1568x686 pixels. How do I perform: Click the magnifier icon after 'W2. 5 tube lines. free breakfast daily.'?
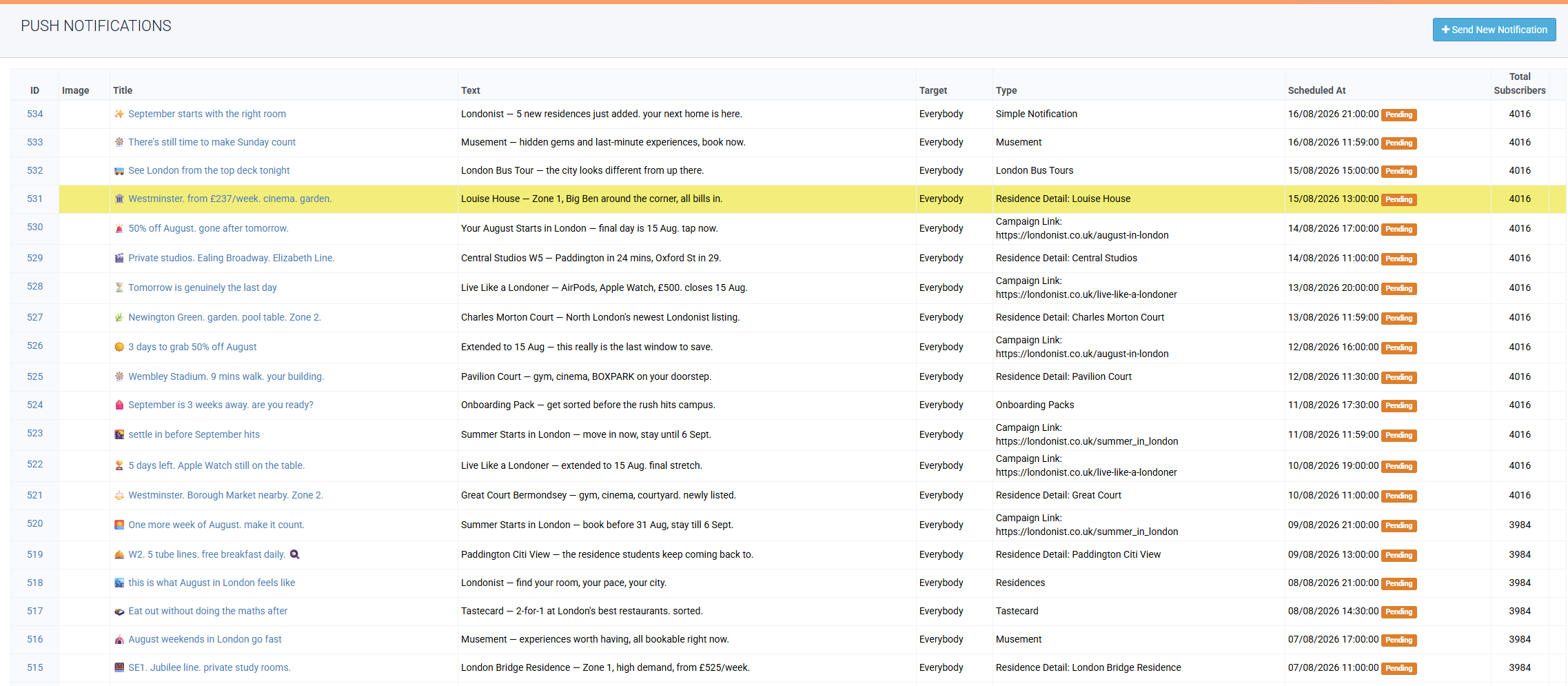click(x=295, y=555)
